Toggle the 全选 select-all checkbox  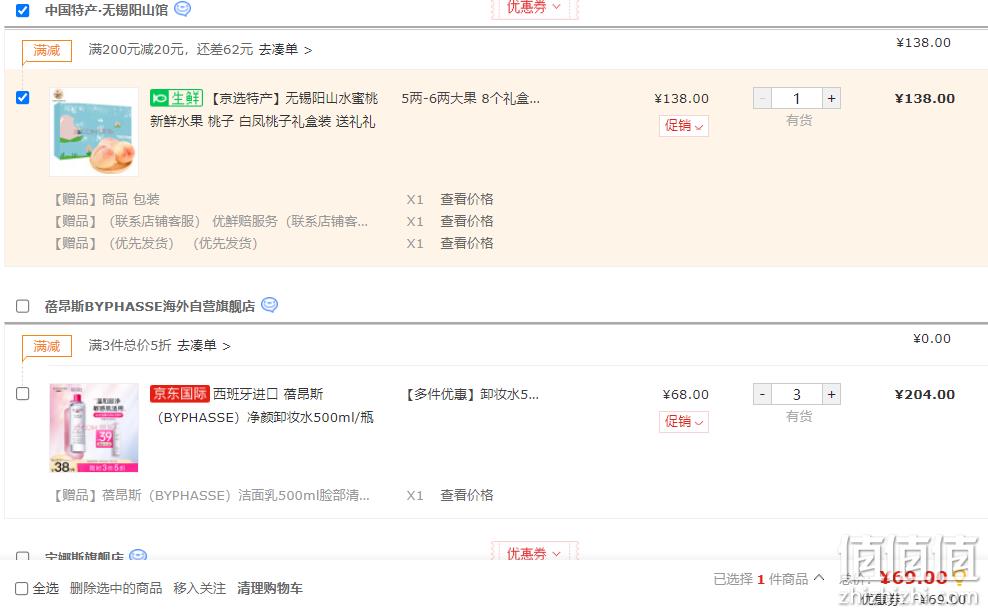(21, 589)
